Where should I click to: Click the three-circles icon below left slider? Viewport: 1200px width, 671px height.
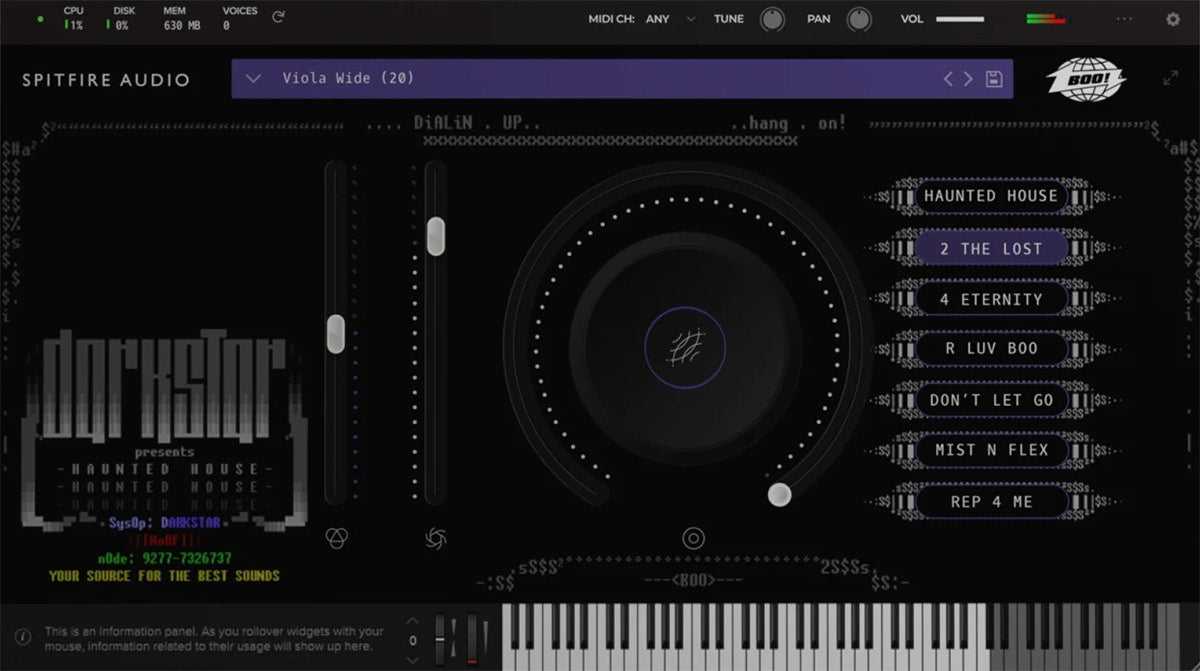(x=336, y=538)
